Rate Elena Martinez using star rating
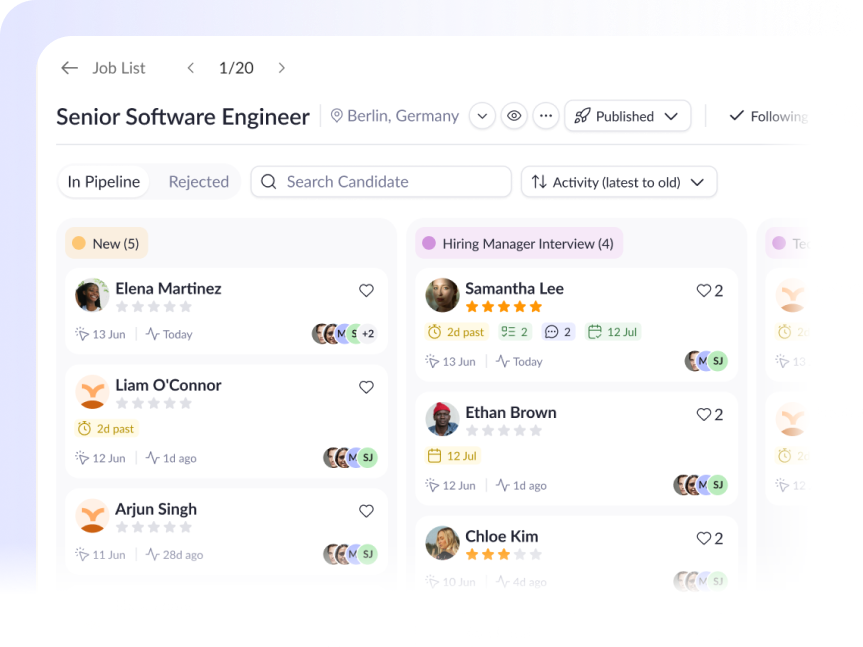 [x=154, y=307]
